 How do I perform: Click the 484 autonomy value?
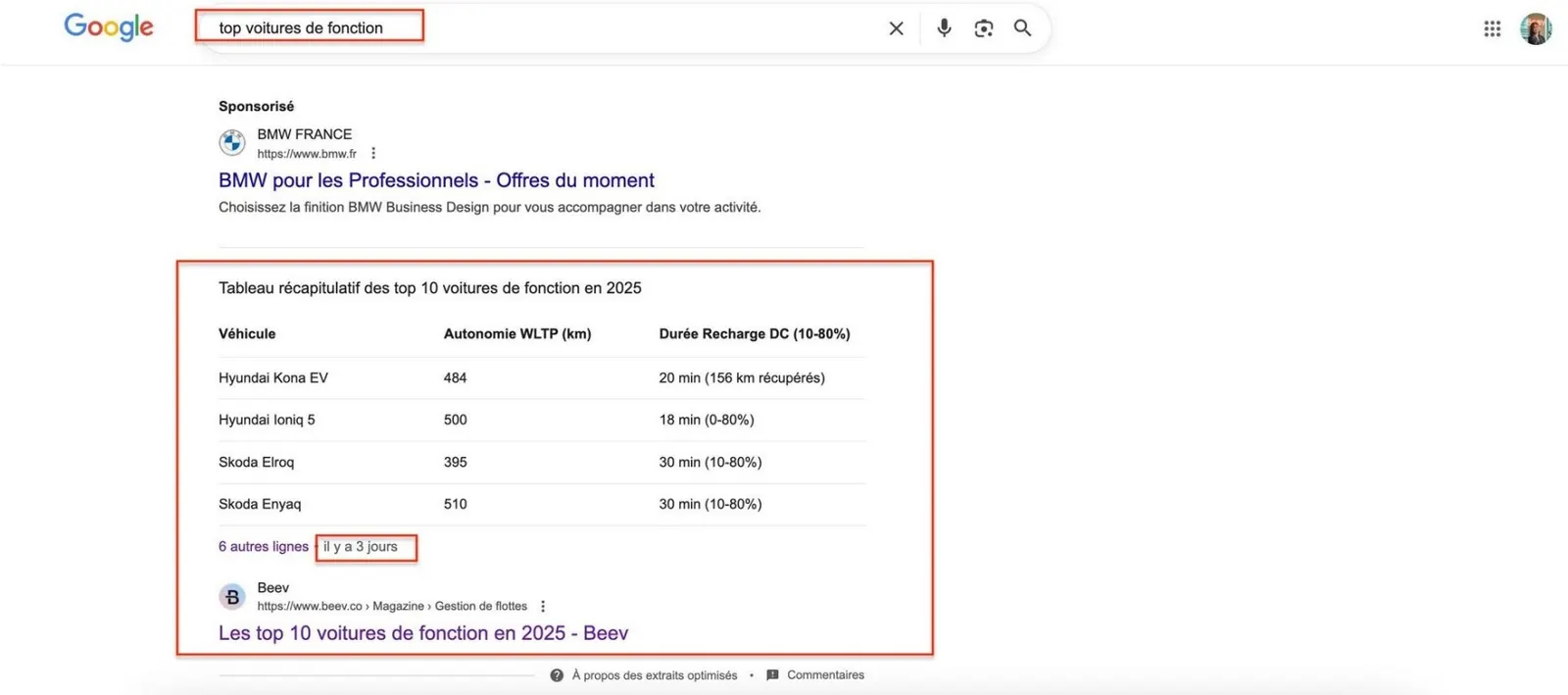tap(456, 378)
